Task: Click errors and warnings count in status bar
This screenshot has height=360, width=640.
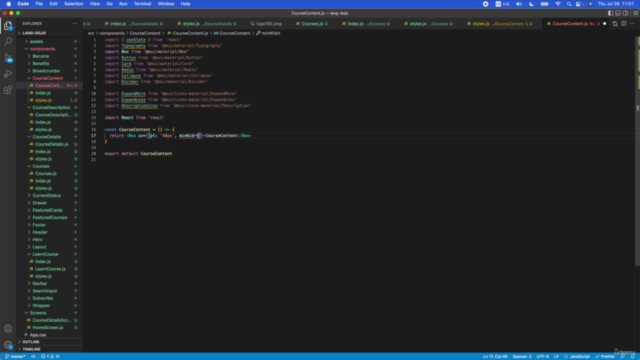Action: [x=51, y=356]
